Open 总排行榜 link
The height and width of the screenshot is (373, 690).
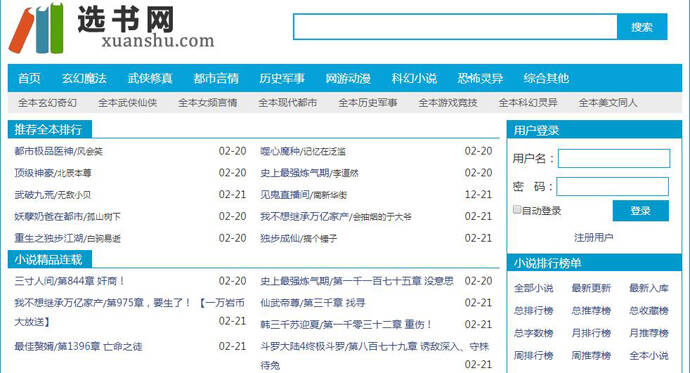click(x=533, y=311)
